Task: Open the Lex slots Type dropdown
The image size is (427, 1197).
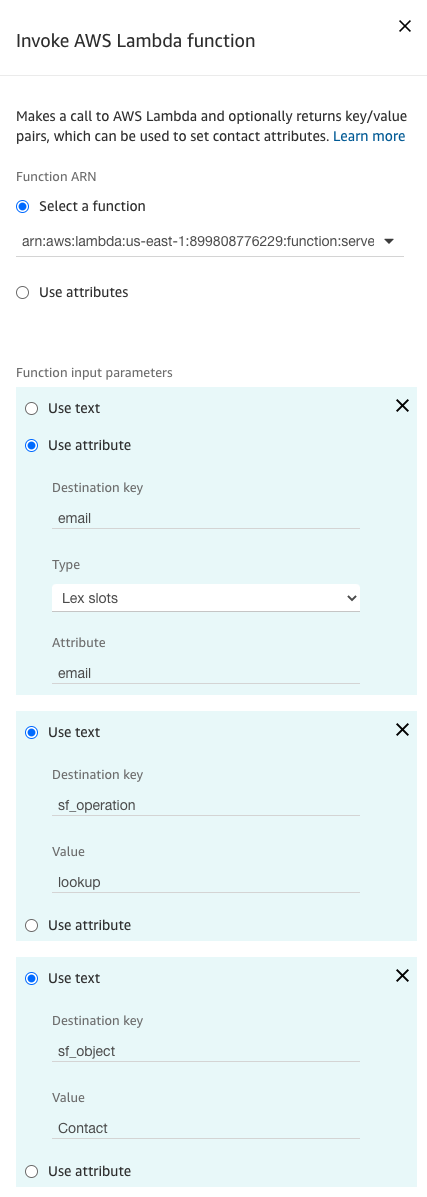Action: click(205, 598)
